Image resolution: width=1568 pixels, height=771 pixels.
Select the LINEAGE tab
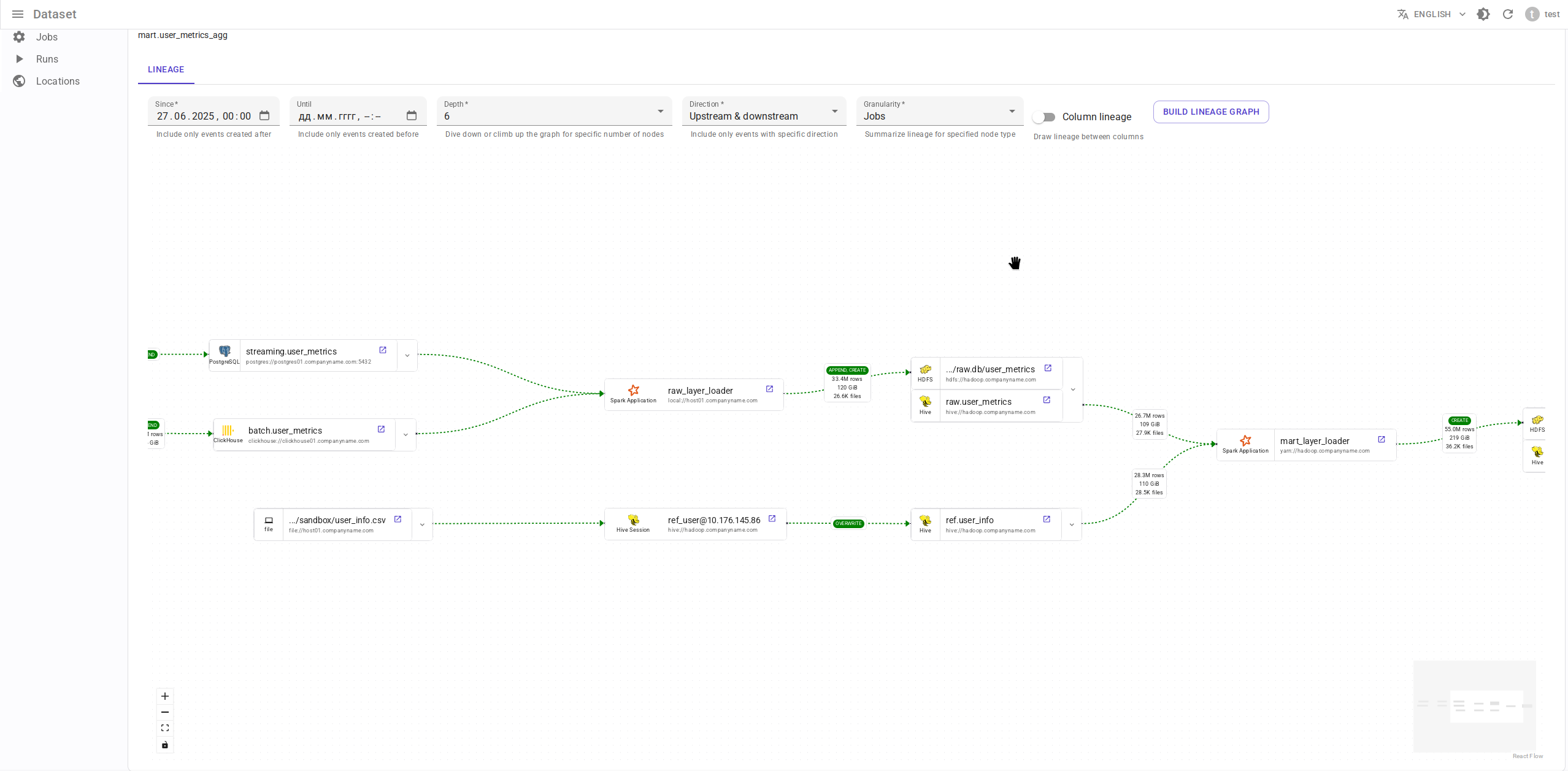[166, 69]
